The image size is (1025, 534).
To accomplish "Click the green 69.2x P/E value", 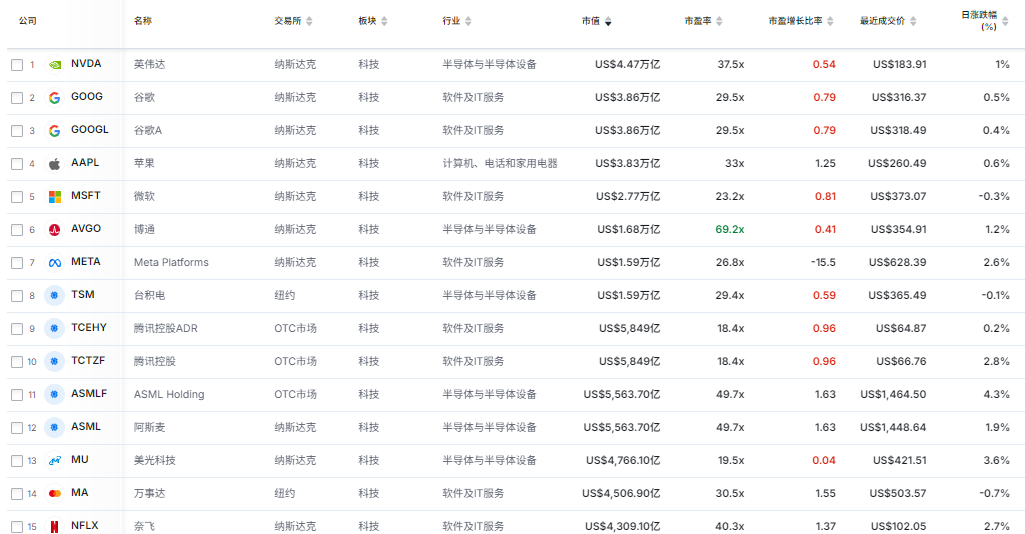I will [730, 229].
